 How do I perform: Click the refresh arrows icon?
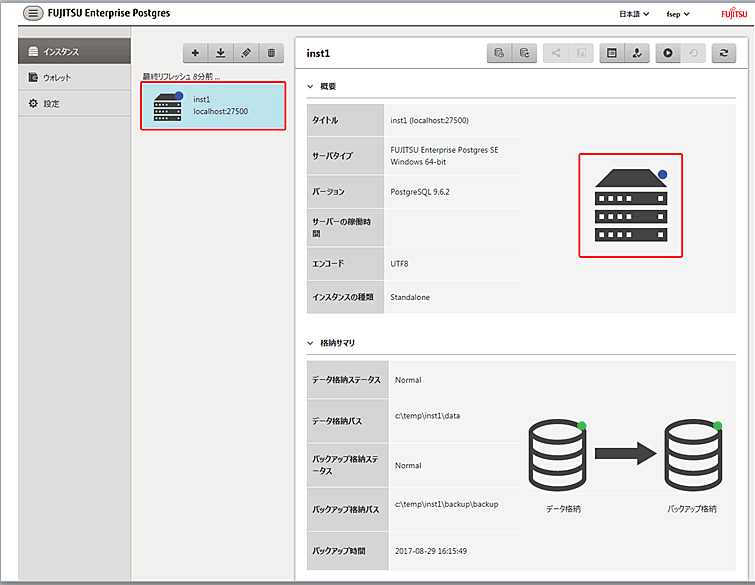point(724,53)
